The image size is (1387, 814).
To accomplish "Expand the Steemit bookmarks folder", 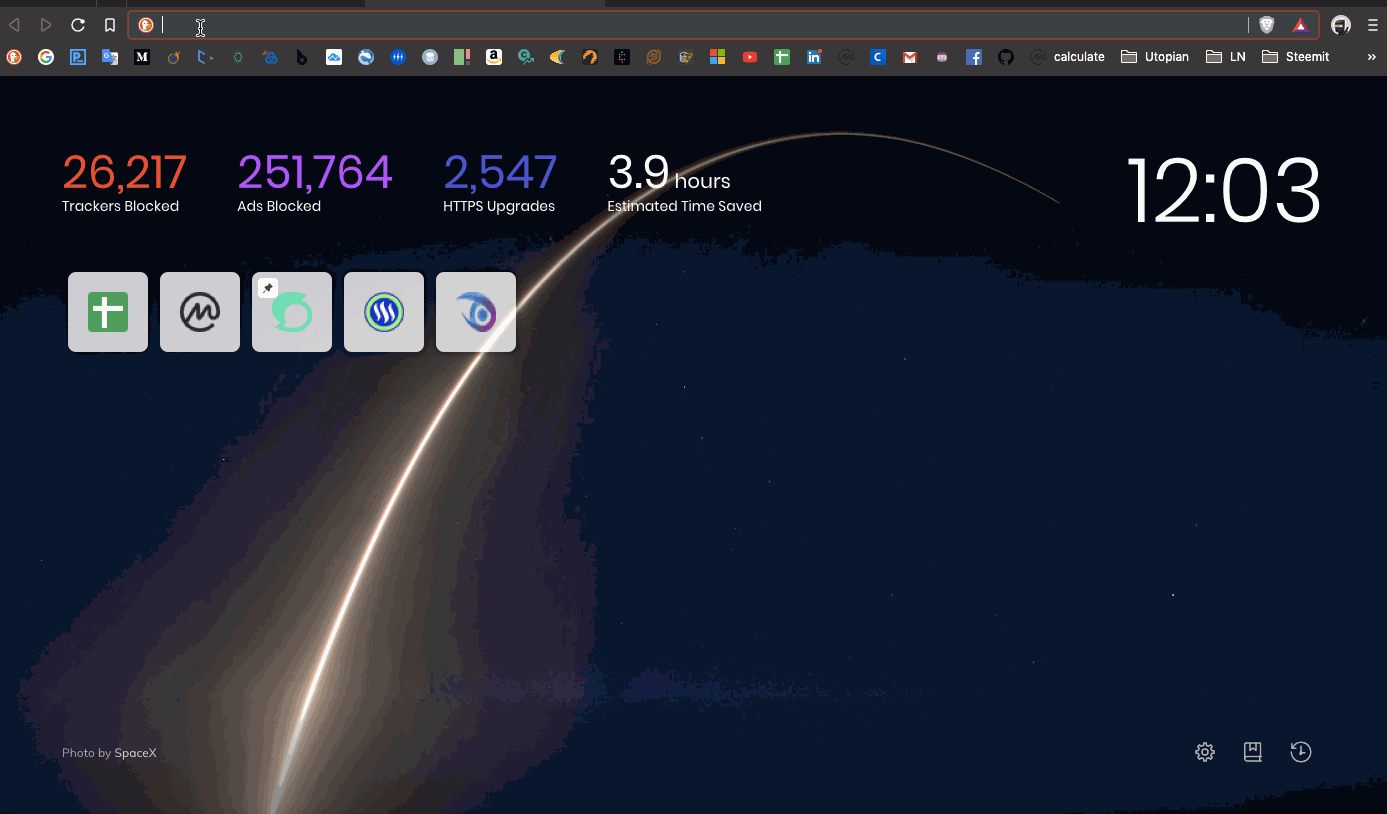I will click(1296, 57).
